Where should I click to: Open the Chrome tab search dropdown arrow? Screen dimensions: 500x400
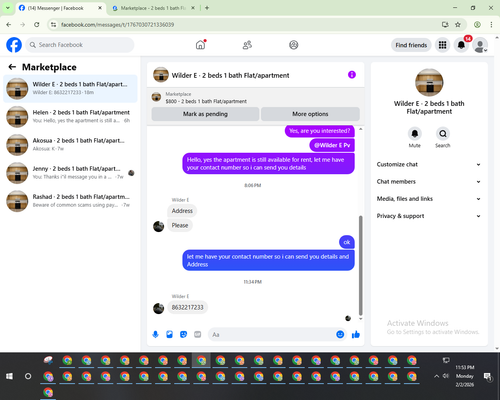click(x=8, y=8)
